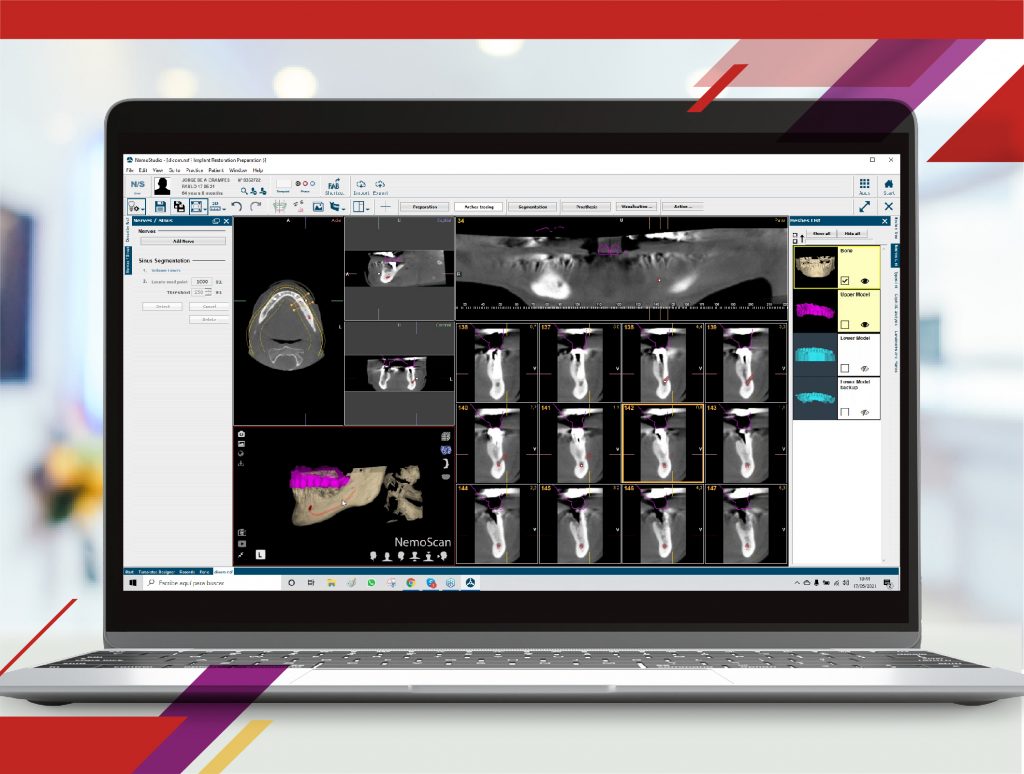Open the 2D/3D view mode dropdown

coord(217,207)
